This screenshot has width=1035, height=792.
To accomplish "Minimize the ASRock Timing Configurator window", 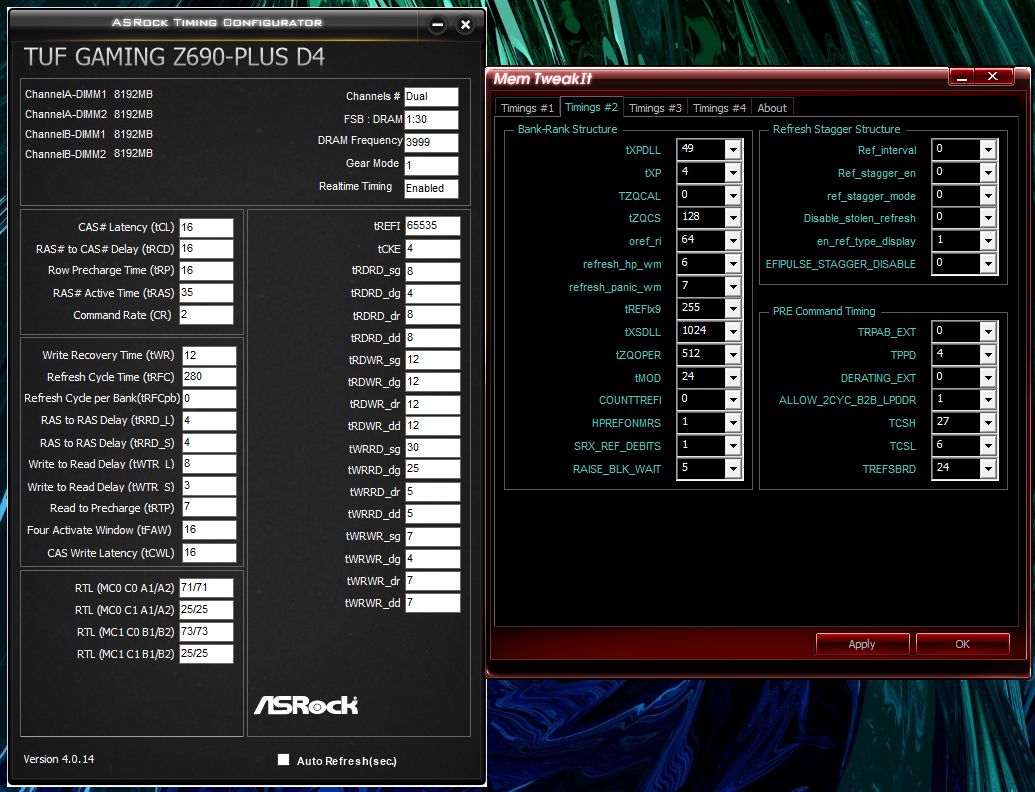I will 437,25.
